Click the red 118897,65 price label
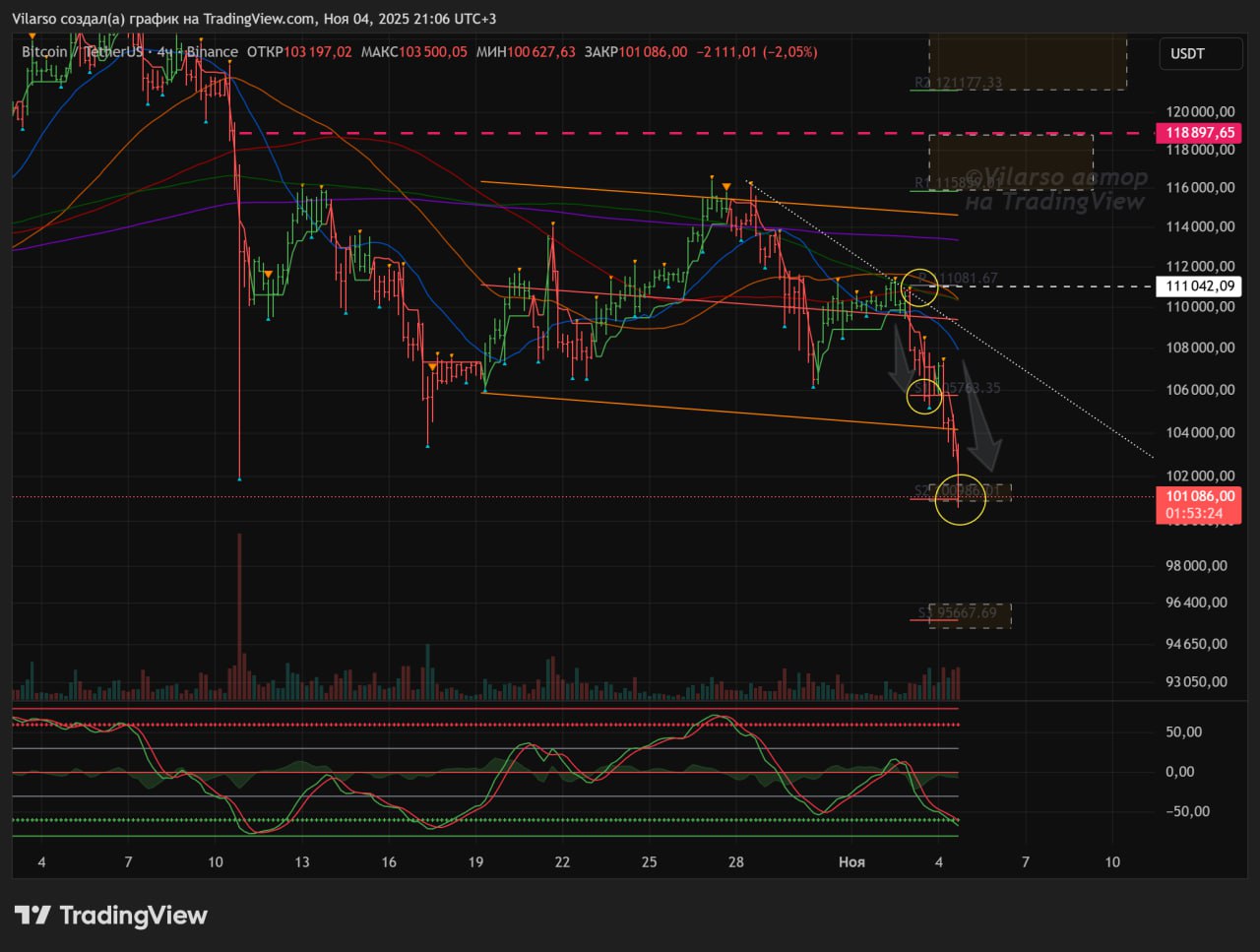Image resolution: width=1260 pixels, height=952 pixels. [x=1199, y=133]
